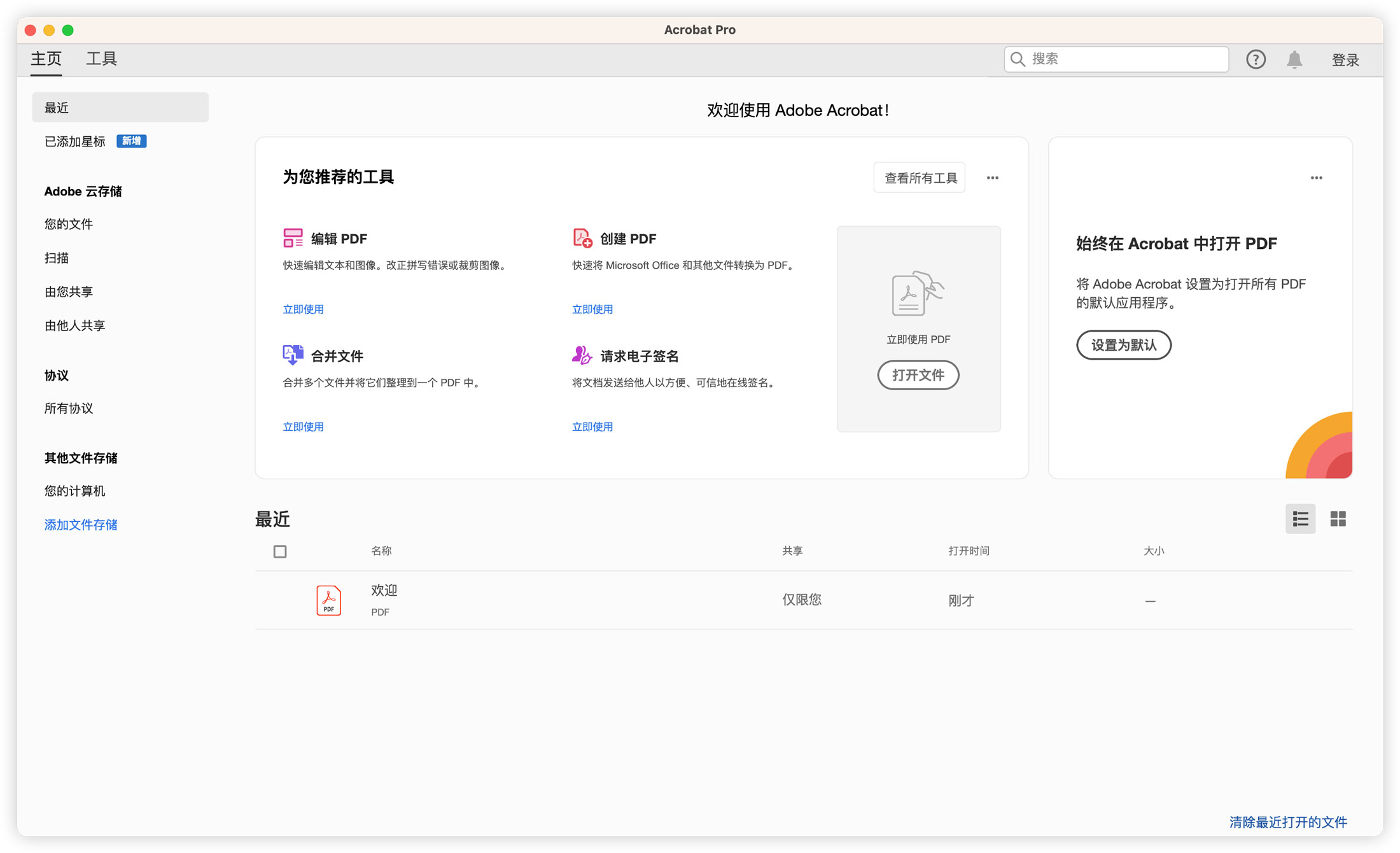Click the 合并文件 tool title

coord(337,356)
